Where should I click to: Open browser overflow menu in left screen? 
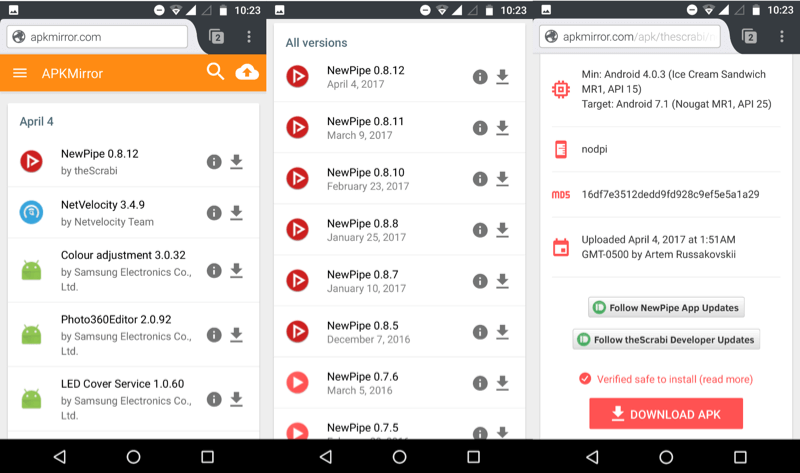click(249, 37)
